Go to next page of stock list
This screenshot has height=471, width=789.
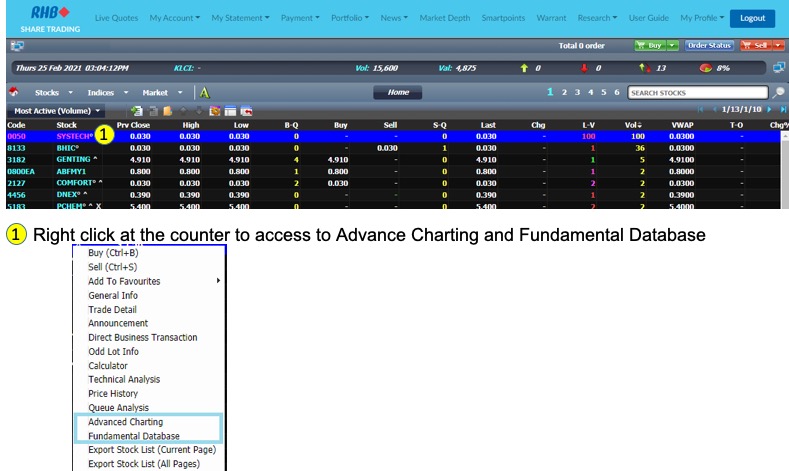tap(769, 109)
